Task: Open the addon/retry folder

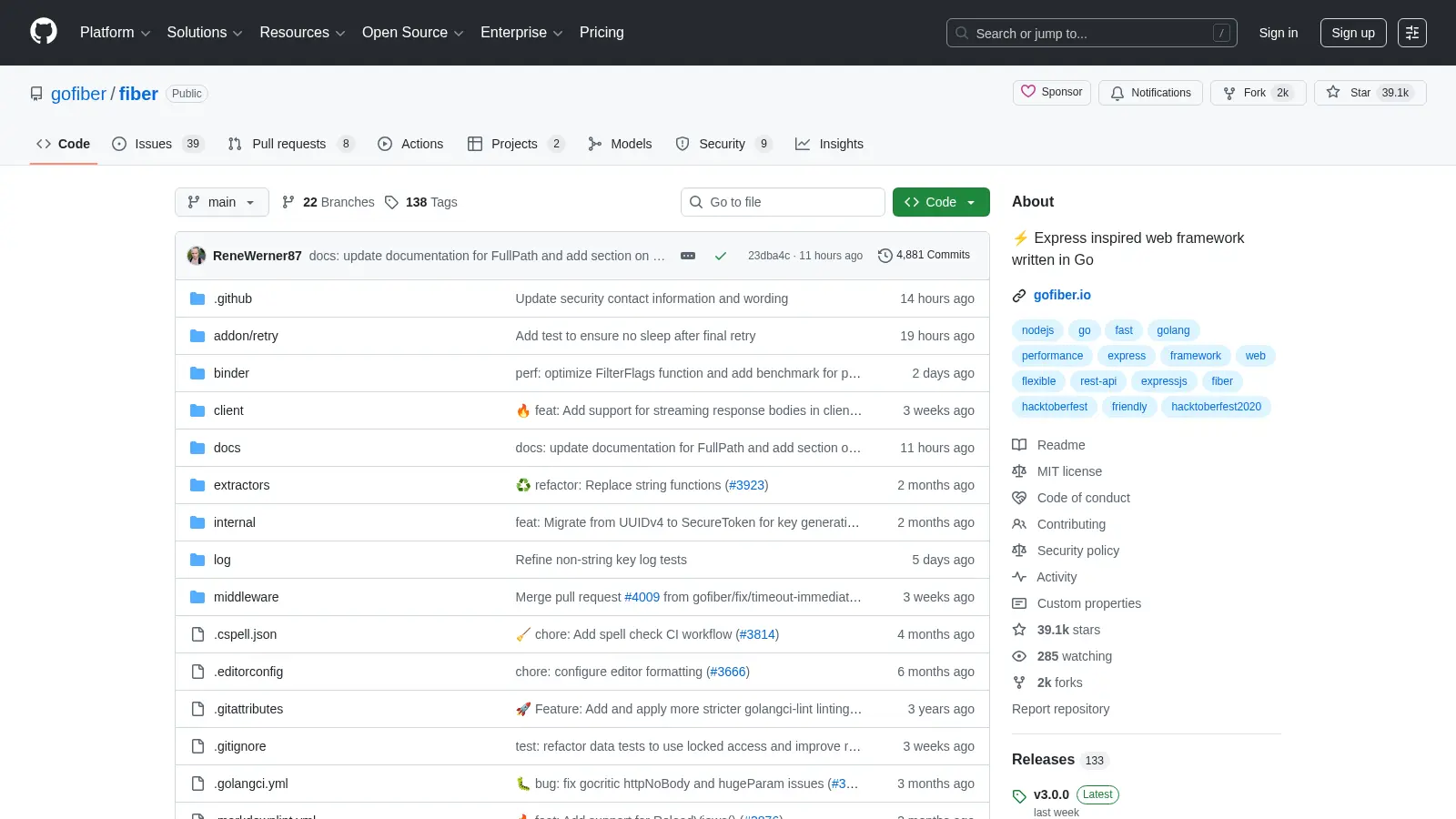Action: click(x=246, y=336)
